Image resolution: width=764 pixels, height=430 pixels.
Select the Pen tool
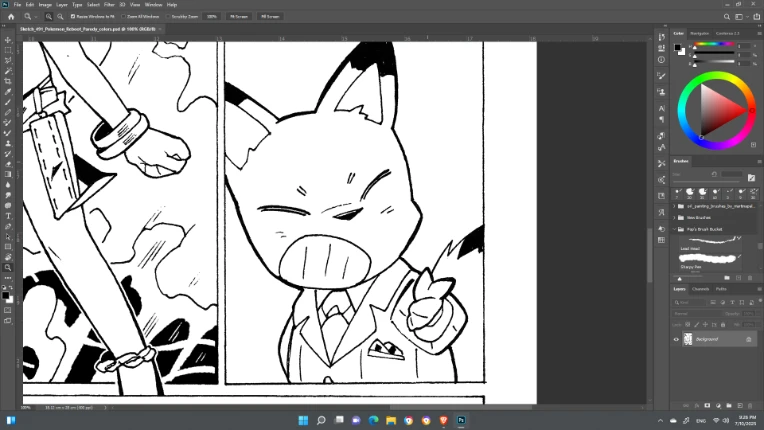click(8, 226)
